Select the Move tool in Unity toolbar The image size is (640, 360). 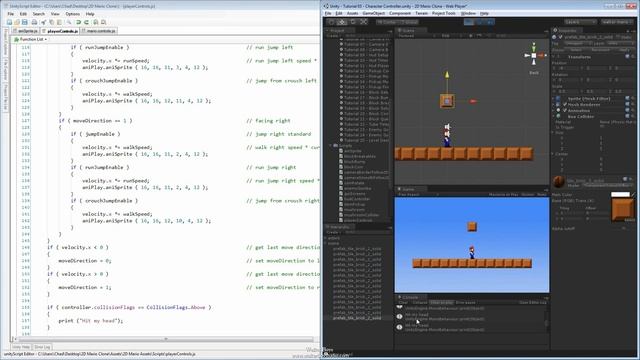[x=342, y=22]
